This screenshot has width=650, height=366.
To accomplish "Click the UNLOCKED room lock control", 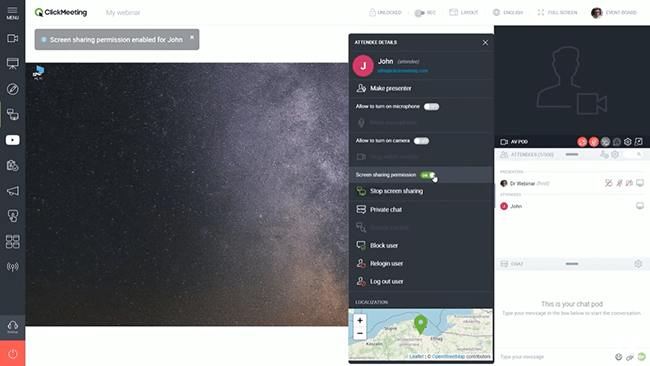I will 385,12.
